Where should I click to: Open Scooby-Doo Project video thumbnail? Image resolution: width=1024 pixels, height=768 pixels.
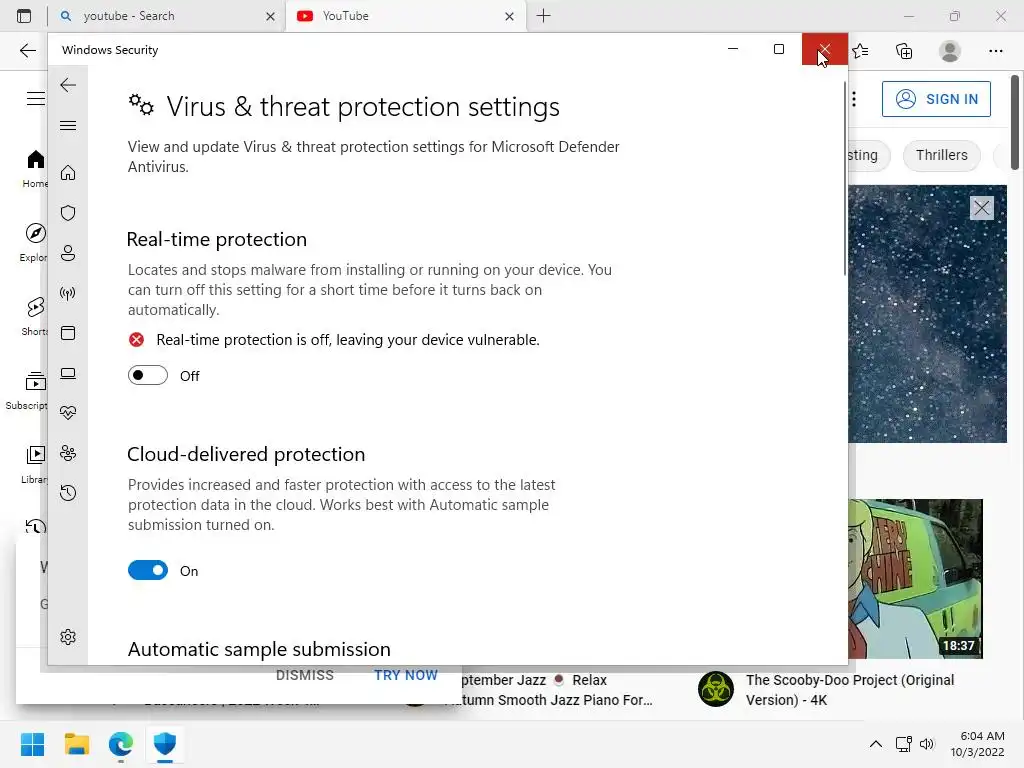[916, 579]
